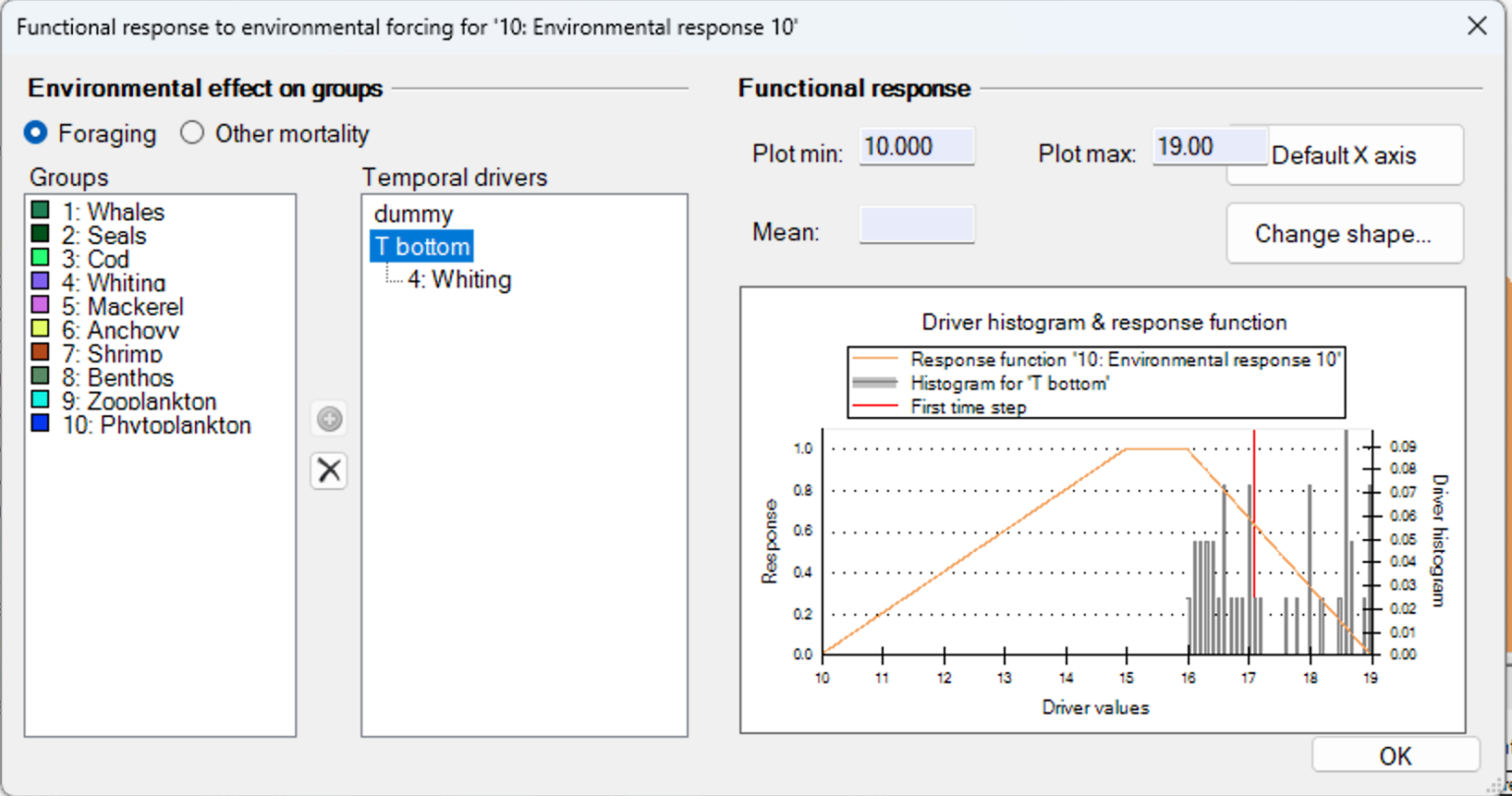Screen dimensions: 1512x796
Task: Click the light green icon beside '3: Cod'
Action: click(x=40, y=259)
